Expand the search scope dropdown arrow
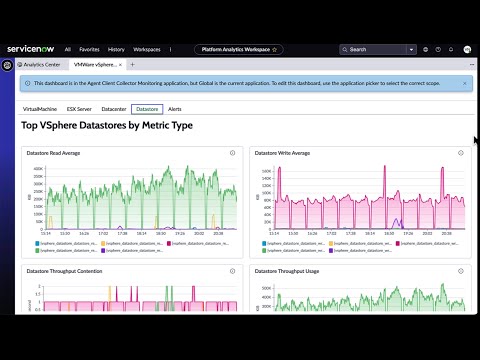480x360 pixels. coord(411,49)
